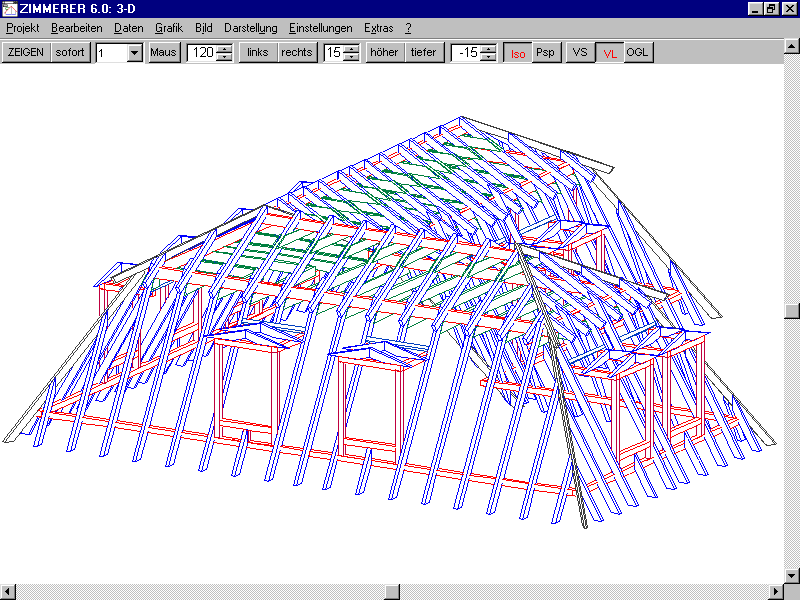
Task: Open the Darstellung menu
Action: [x=251, y=28]
